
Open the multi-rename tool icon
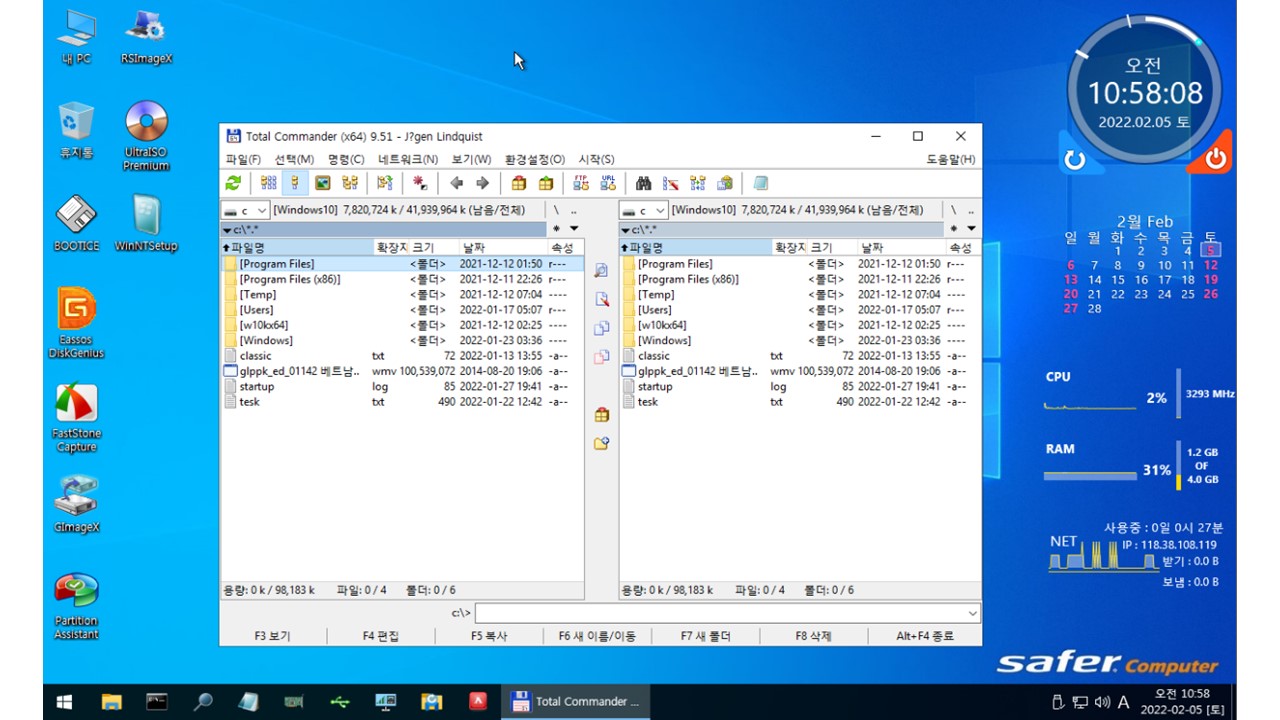tap(671, 183)
